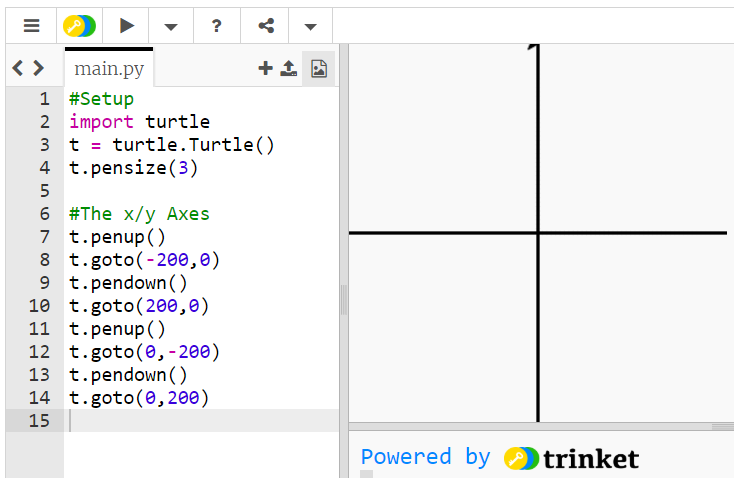Click 'import turtle' on line 2
Screen dimensions: 734x478
pos(139,122)
